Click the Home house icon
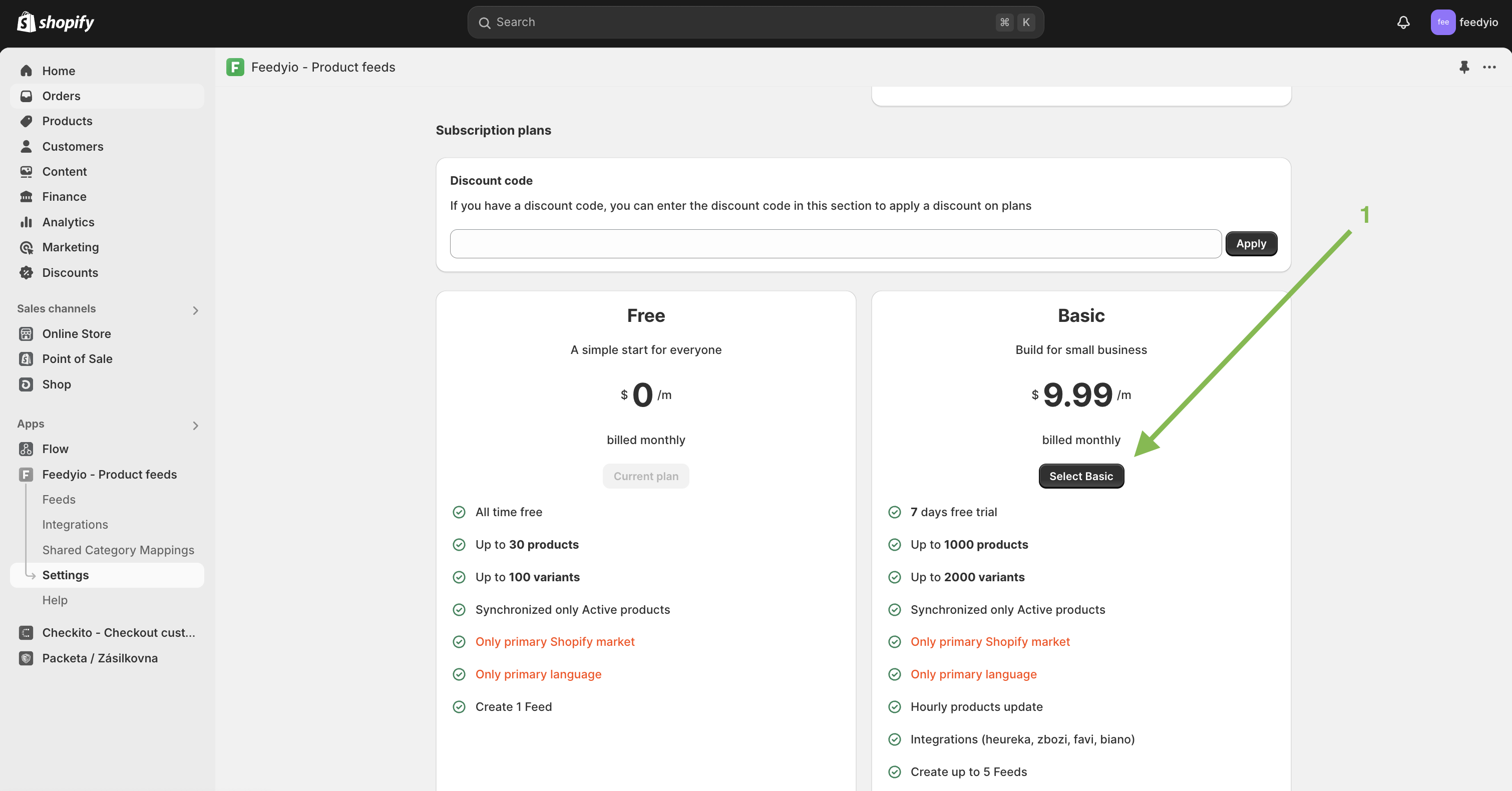 click(26, 71)
